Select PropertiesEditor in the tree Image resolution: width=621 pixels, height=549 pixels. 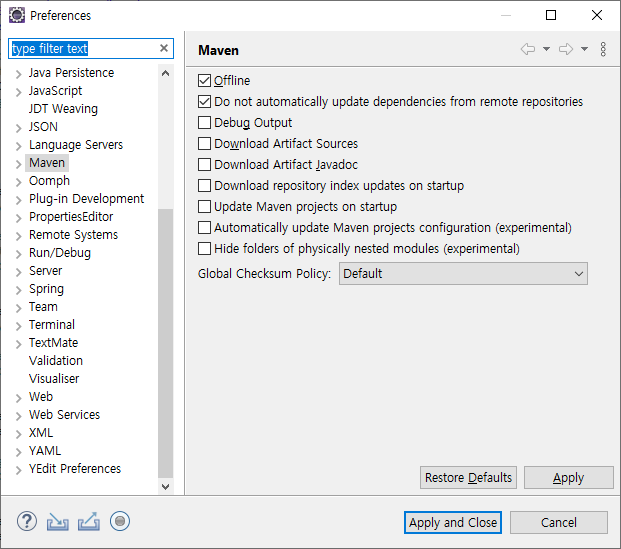pyautogui.click(x=71, y=217)
